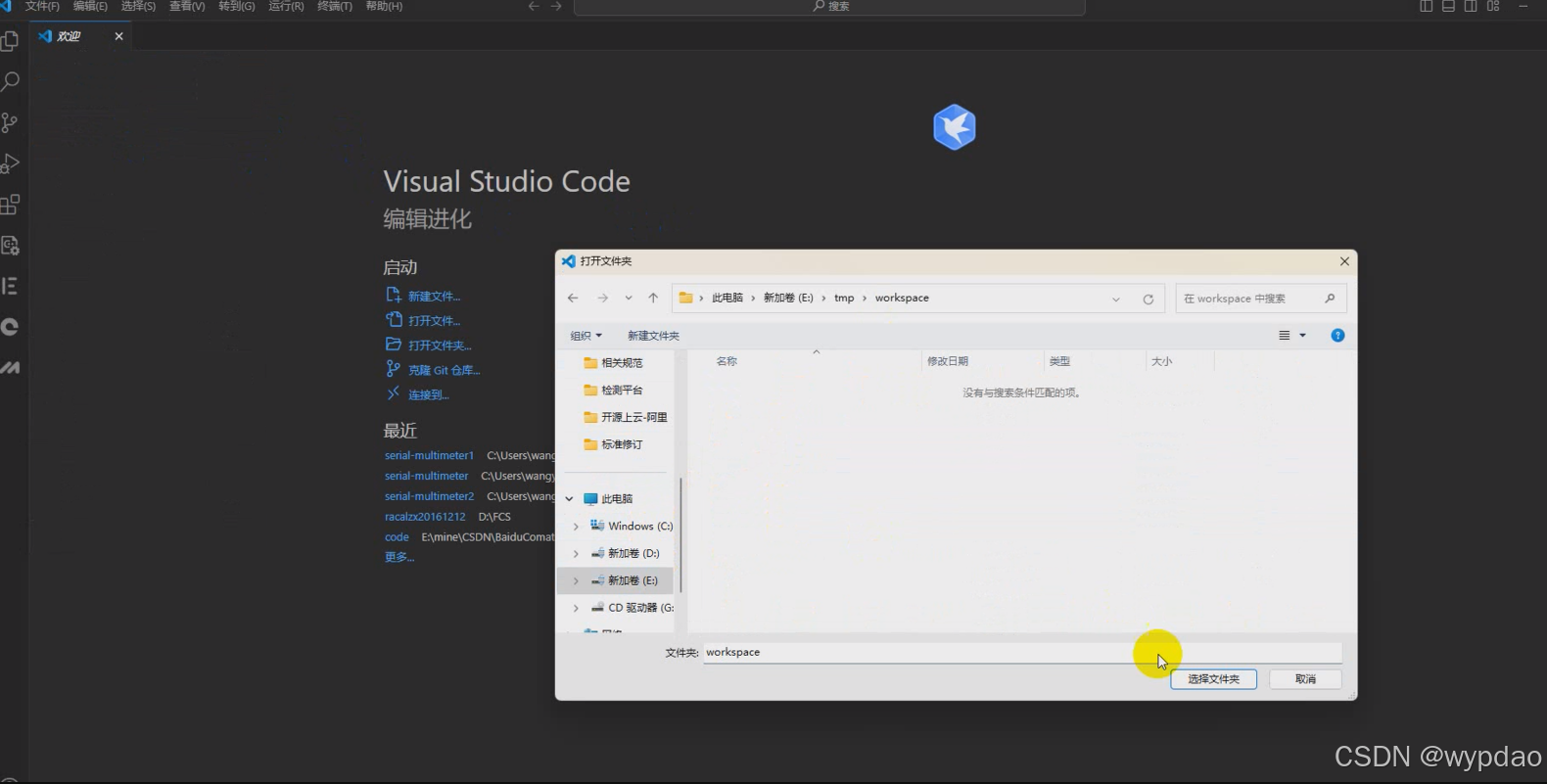Viewport: 1547px width, 784px height.
Task: Click forward arrow in open folder dialog
Action: coord(602,299)
